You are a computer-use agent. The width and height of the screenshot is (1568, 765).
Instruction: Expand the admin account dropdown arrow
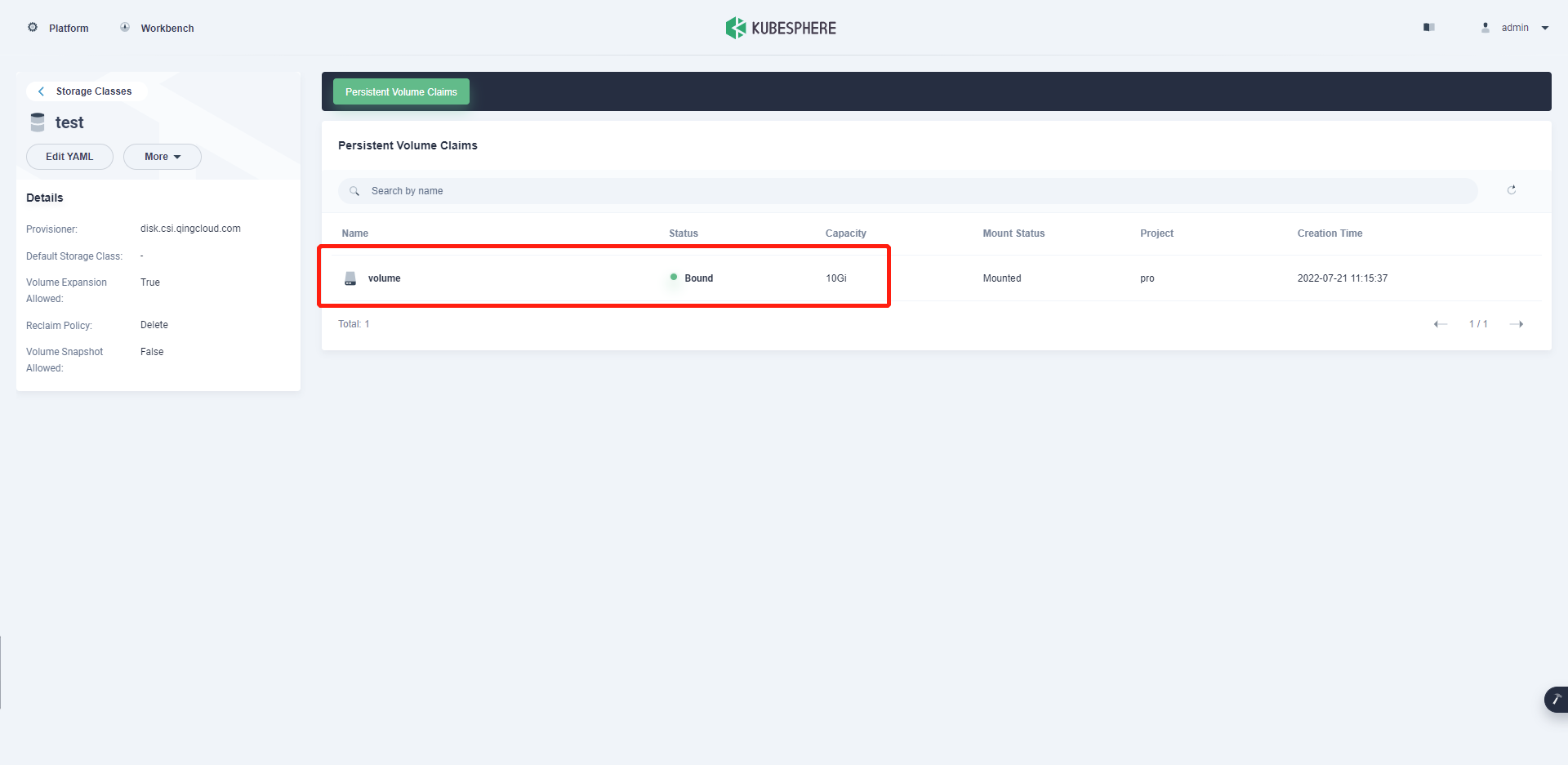coord(1545,28)
